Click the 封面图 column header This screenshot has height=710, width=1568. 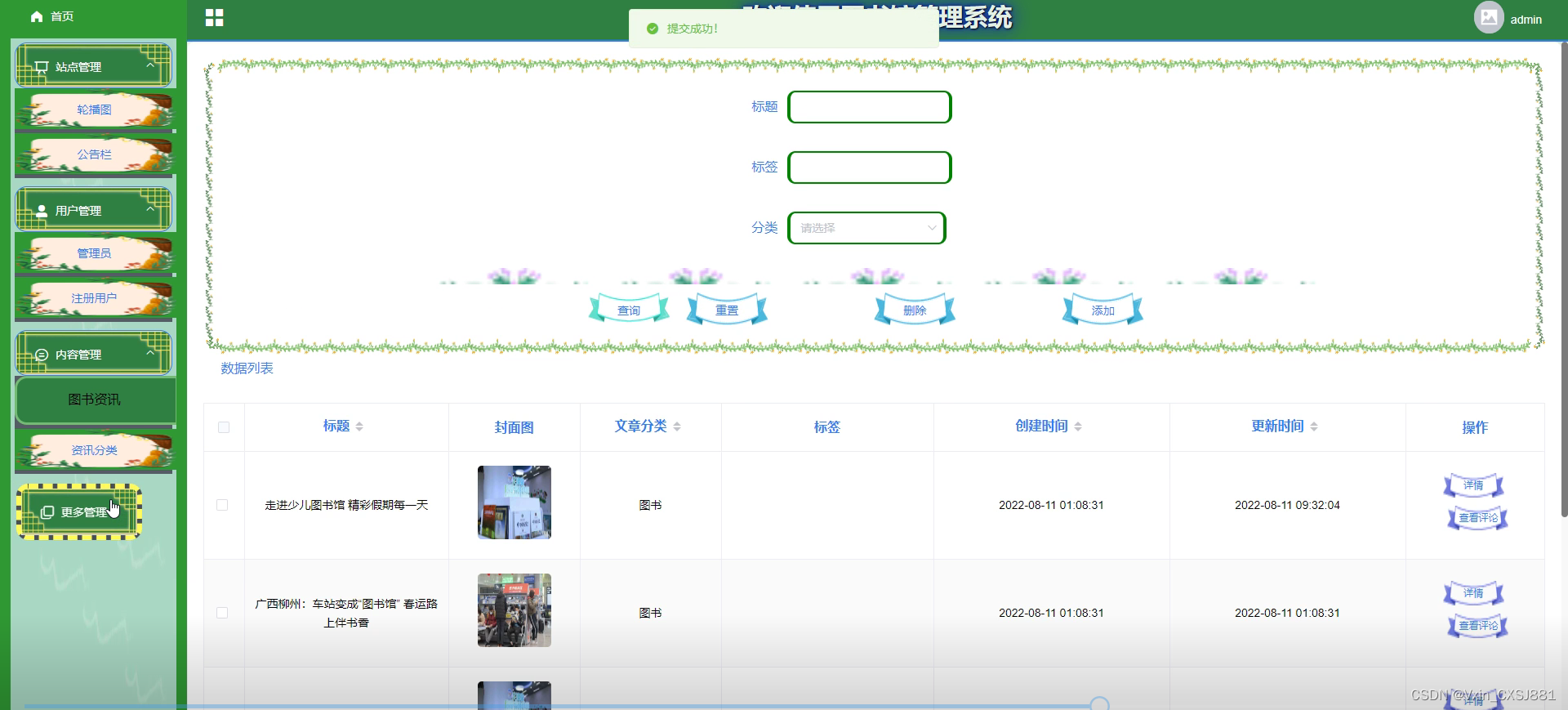(x=514, y=427)
